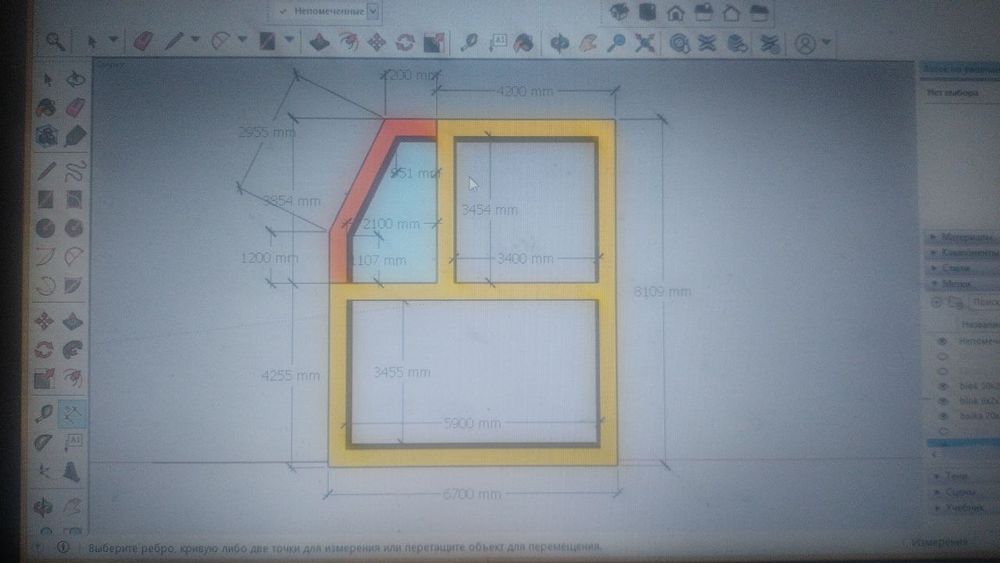Switch to Top view icon
Viewport: 1000px width, 563px height.
(x=647, y=11)
